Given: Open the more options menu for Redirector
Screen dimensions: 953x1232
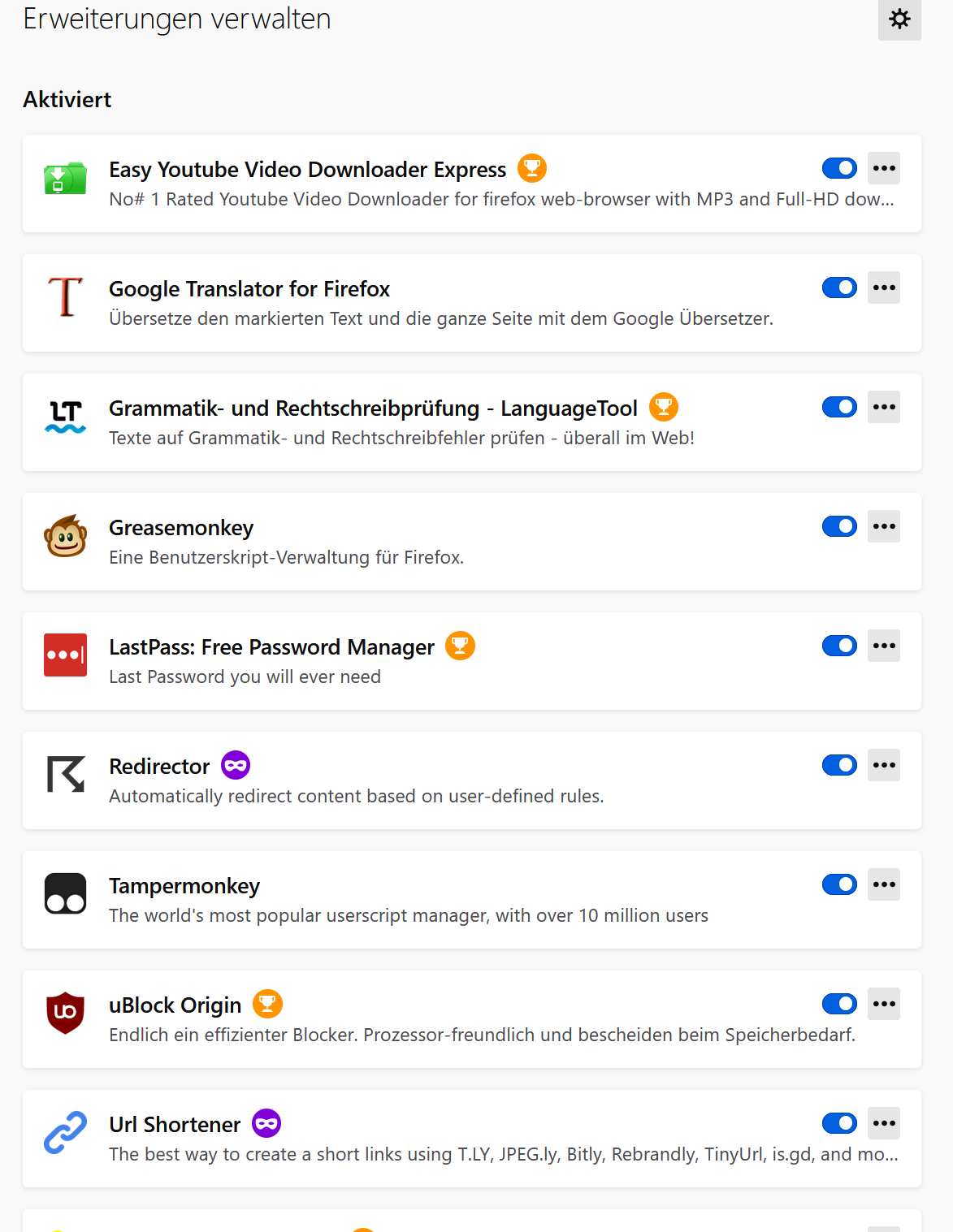Looking at the screenshot, I should pyautogui.click(x=884, y=765).
